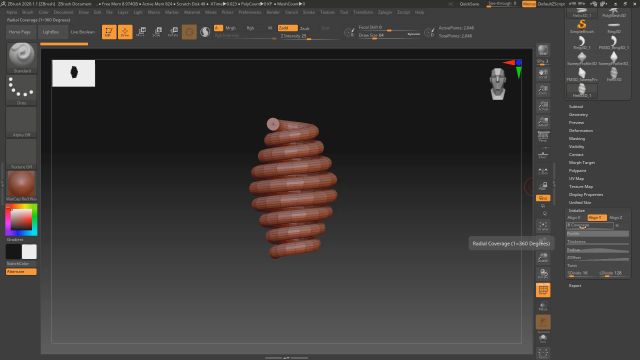
Task: Click the Actual size icon
Action: click(543, 105)
